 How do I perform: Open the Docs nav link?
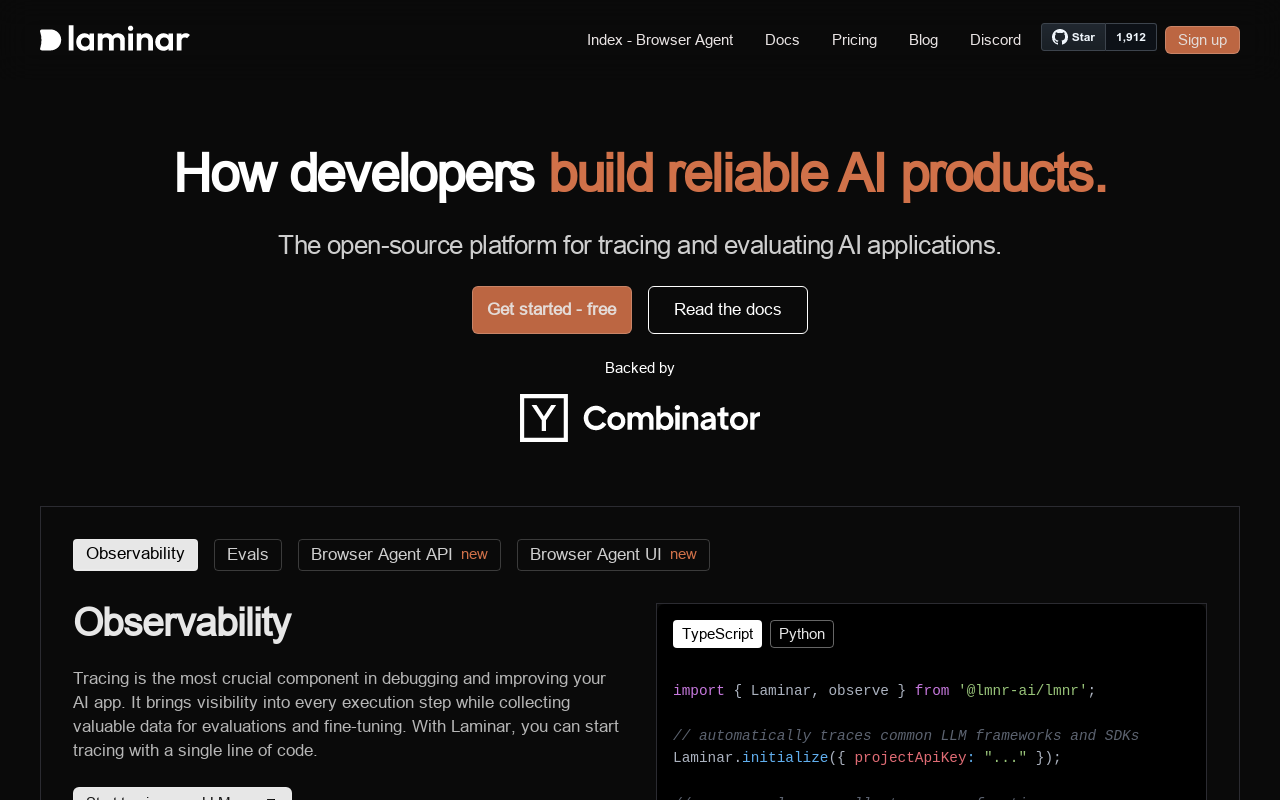coord(782,40)
